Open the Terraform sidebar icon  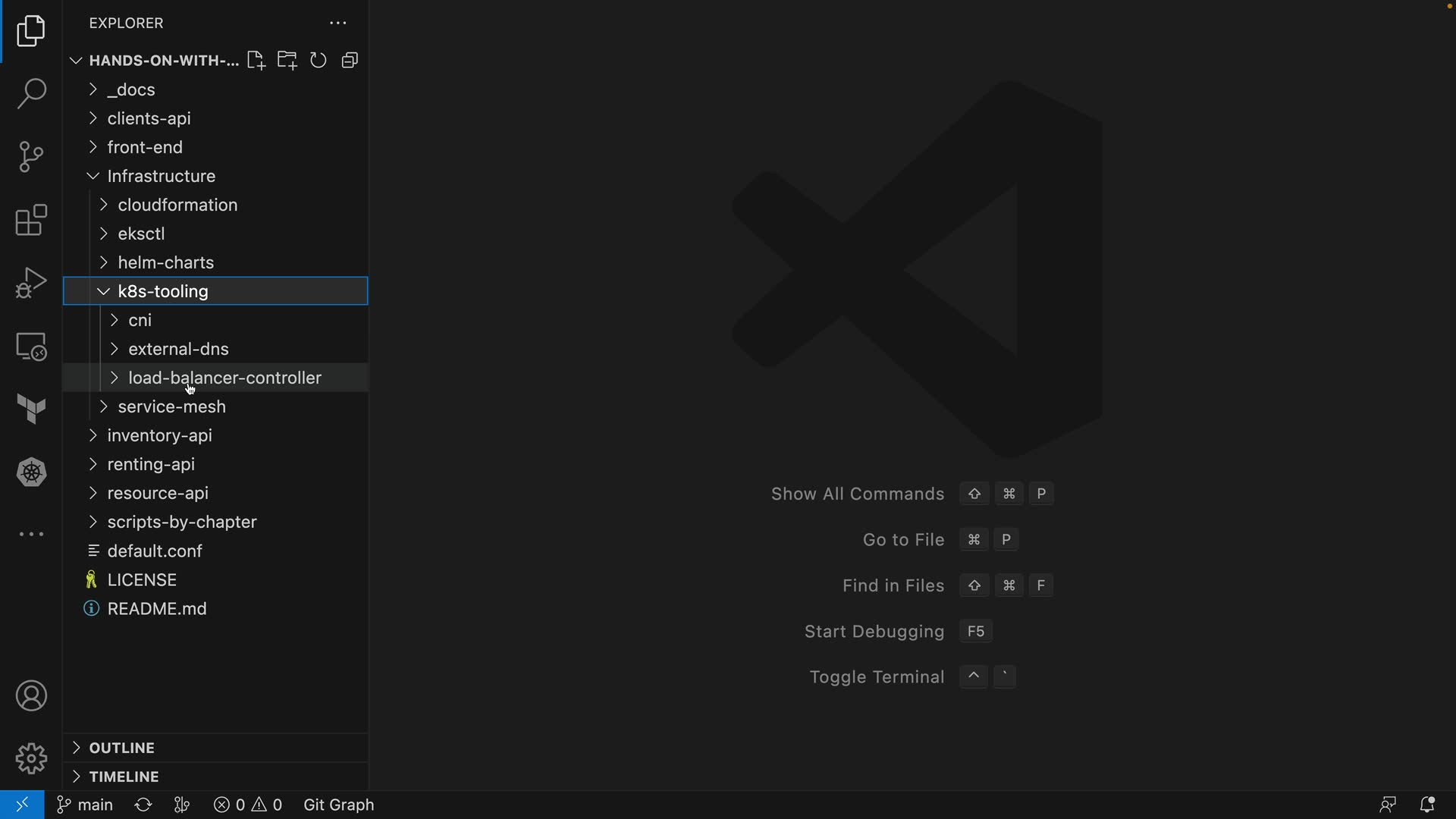(x=31, y=409)
